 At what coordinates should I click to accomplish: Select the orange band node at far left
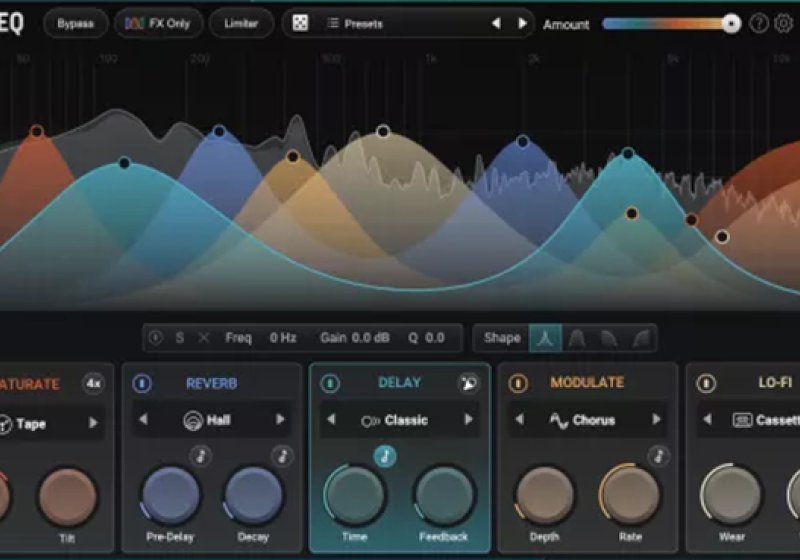[x=37, y=132]
